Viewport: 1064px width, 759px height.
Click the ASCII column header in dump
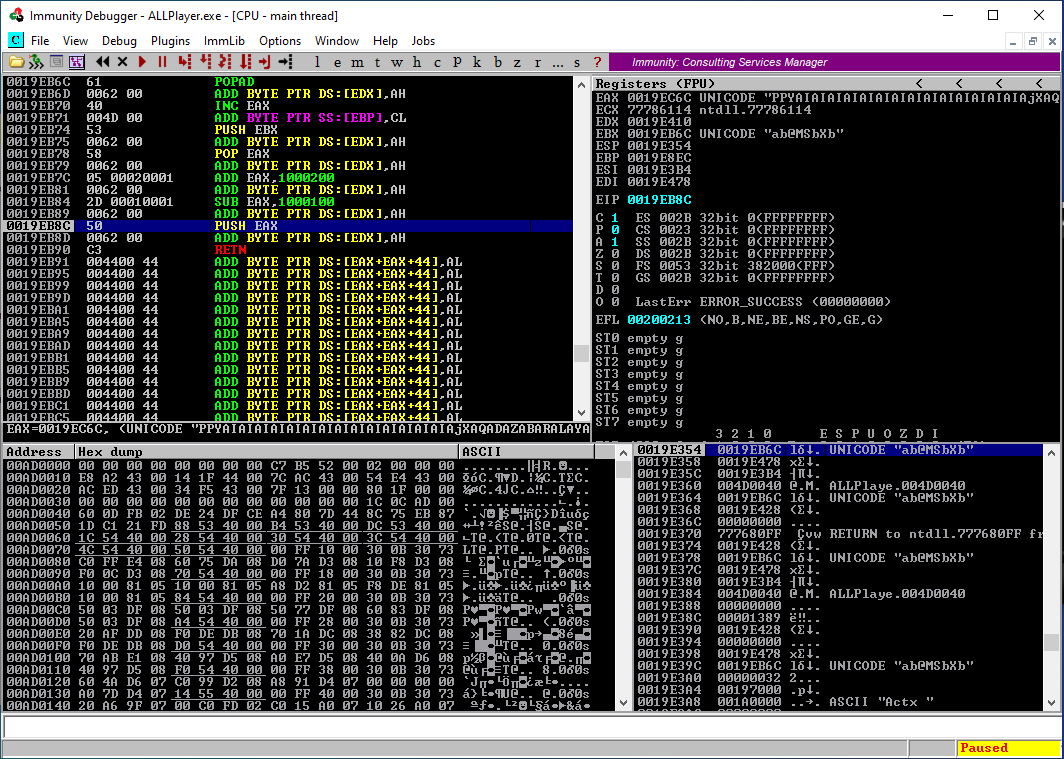(x=527, y=452)
